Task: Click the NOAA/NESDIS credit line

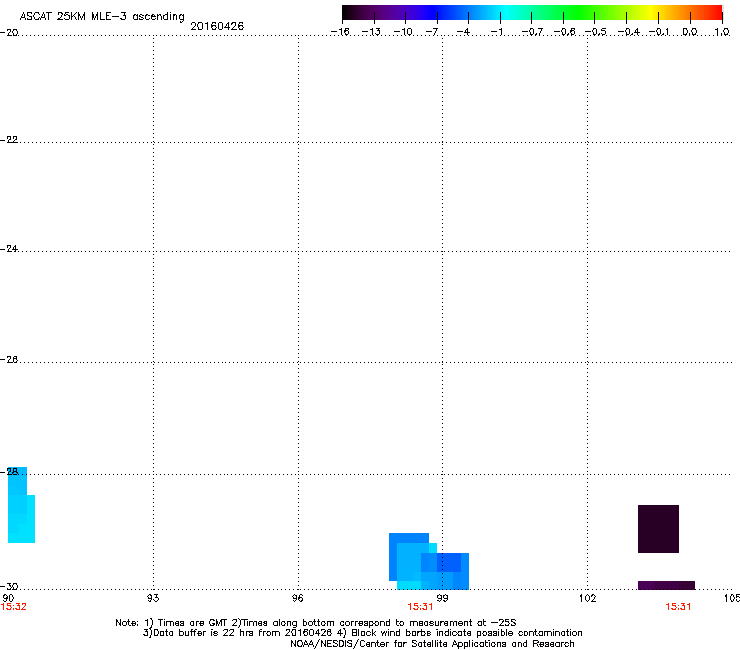Action: pyautogui.click(x=432, y=644)
